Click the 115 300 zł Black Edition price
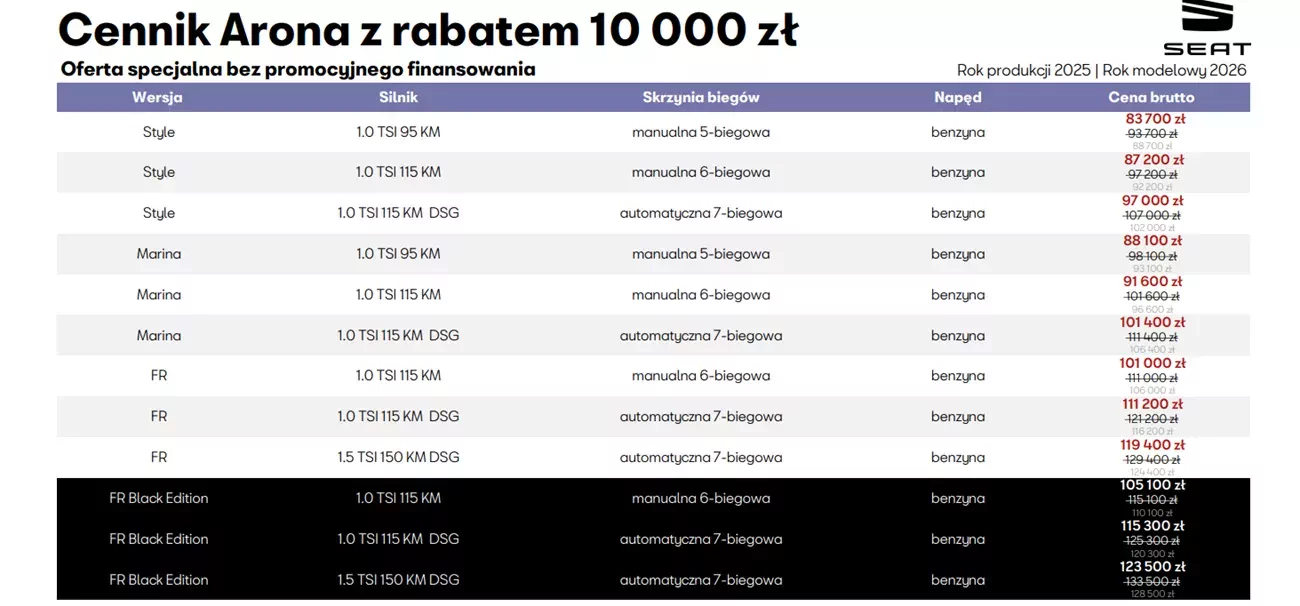The height and width of the screenshot is (606, 1300). [1152, 526]
